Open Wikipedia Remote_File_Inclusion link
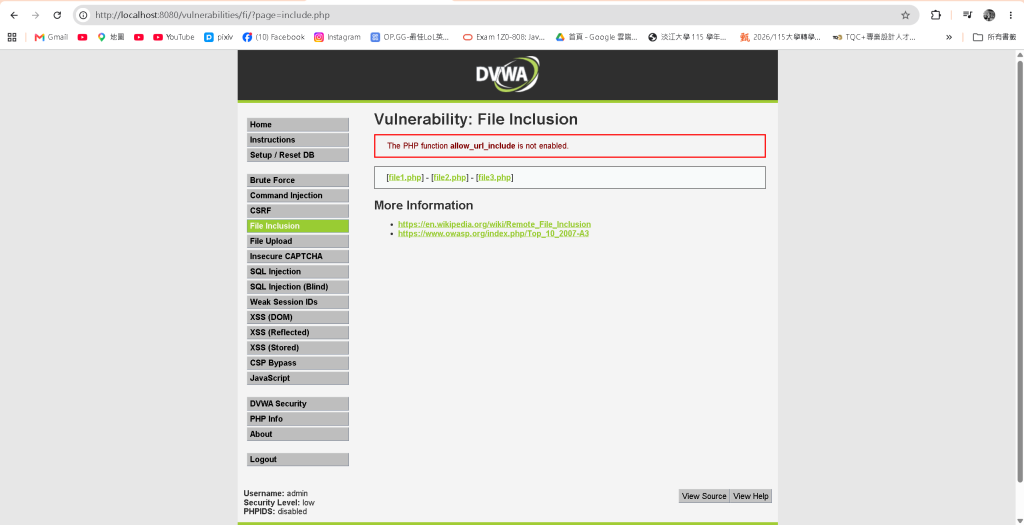Screen dimensions: 1024x525 pyautogui.click(x=494, y=224)
